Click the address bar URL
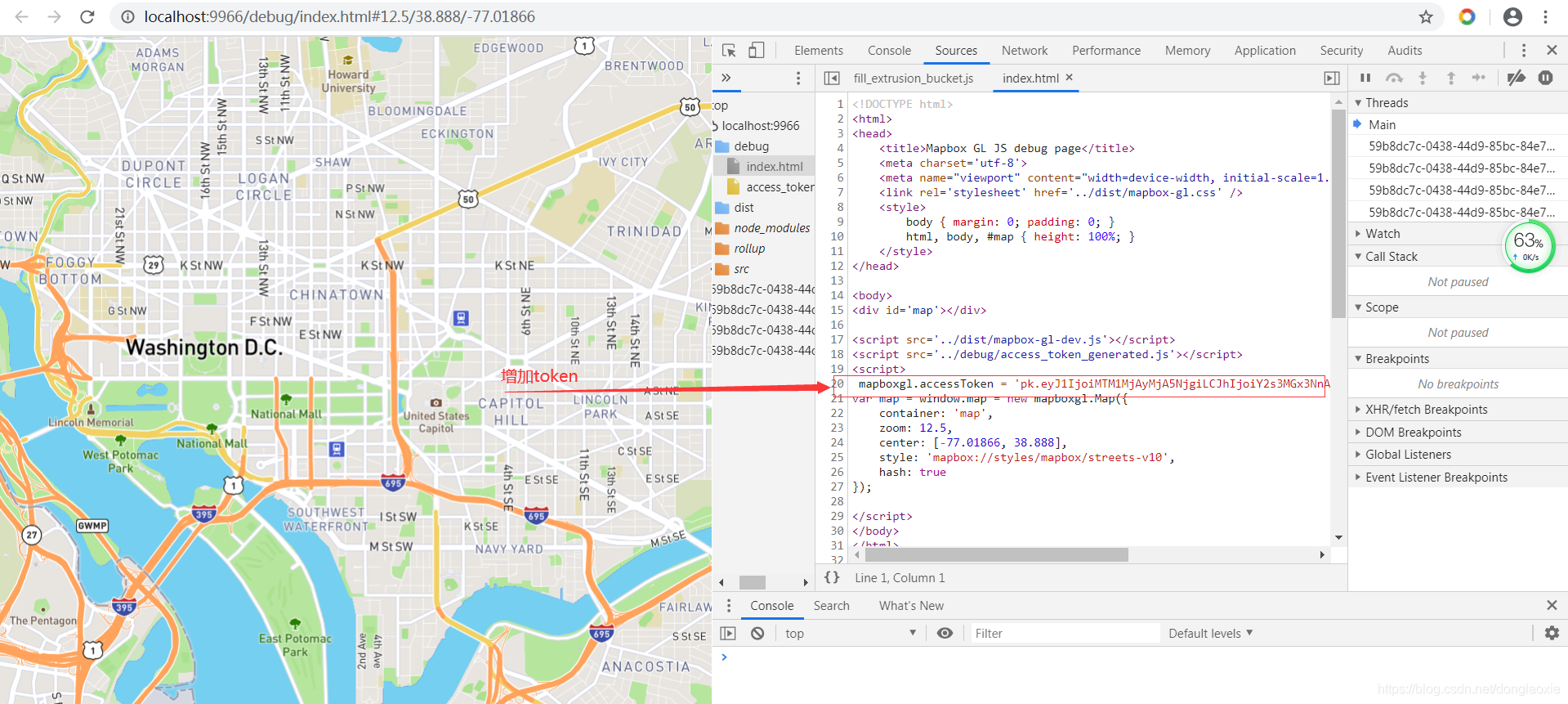 [340, 16]
